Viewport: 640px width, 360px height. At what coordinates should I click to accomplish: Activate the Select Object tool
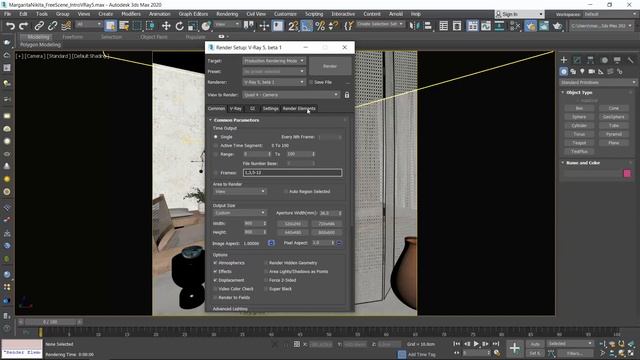coord(110,26)
